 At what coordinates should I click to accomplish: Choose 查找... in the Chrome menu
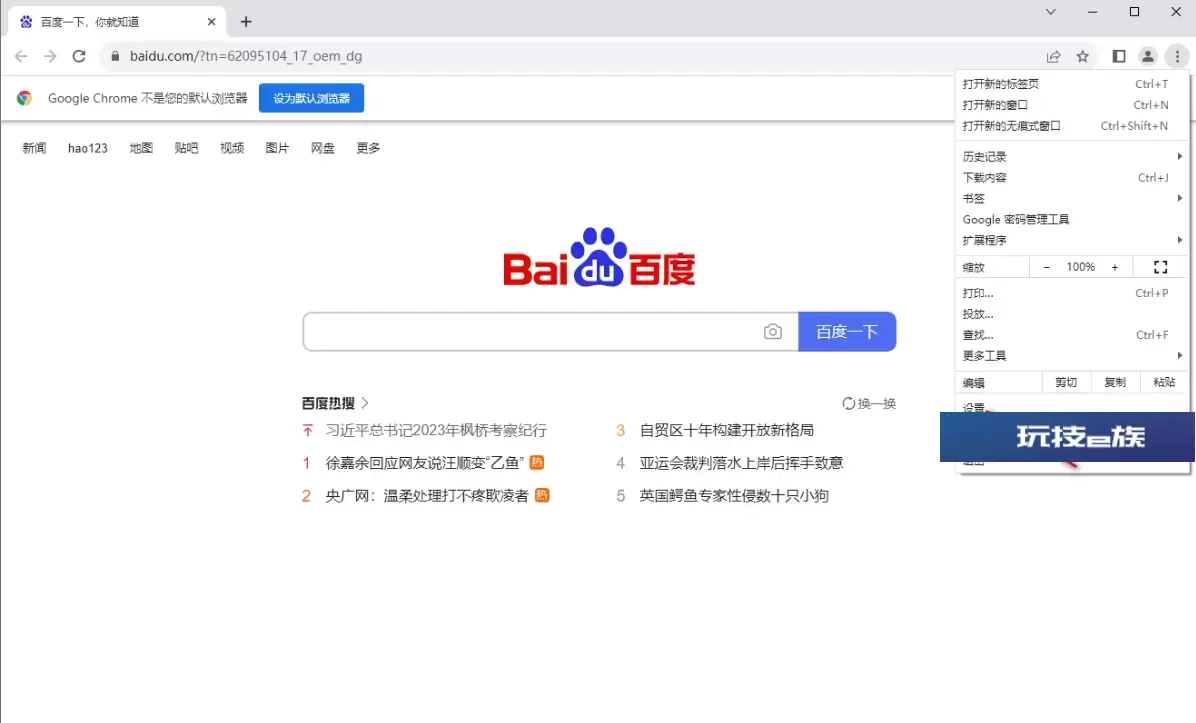pos(1072,335)
